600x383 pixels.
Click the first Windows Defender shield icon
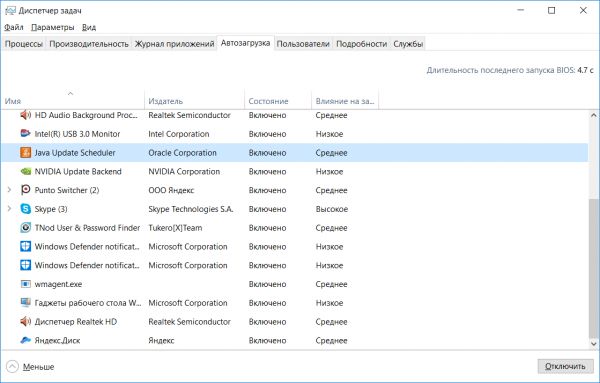click(x=25, y=246)
